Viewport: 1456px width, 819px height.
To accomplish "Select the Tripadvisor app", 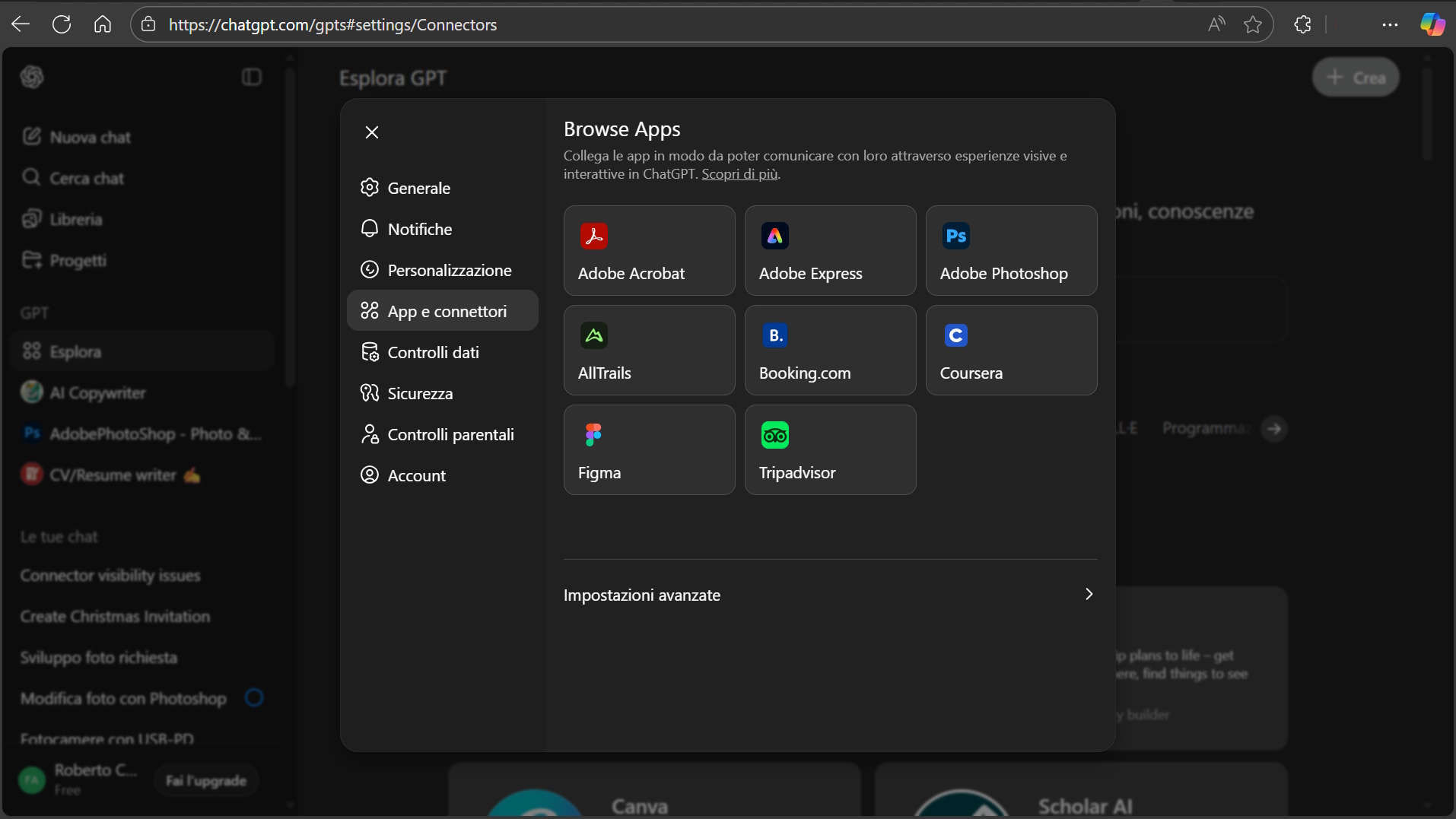I will click(830, 450).
